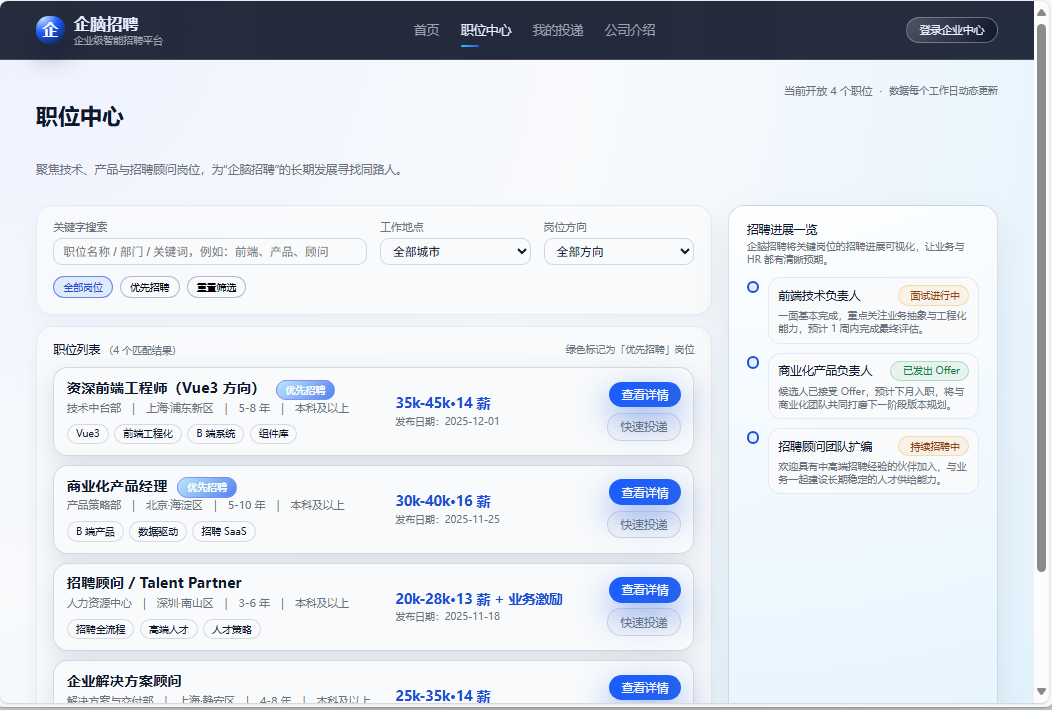Click 优先招聘 badge on 资深前端工程师
The image size is (1052, 710).
[x=305, y=390]
